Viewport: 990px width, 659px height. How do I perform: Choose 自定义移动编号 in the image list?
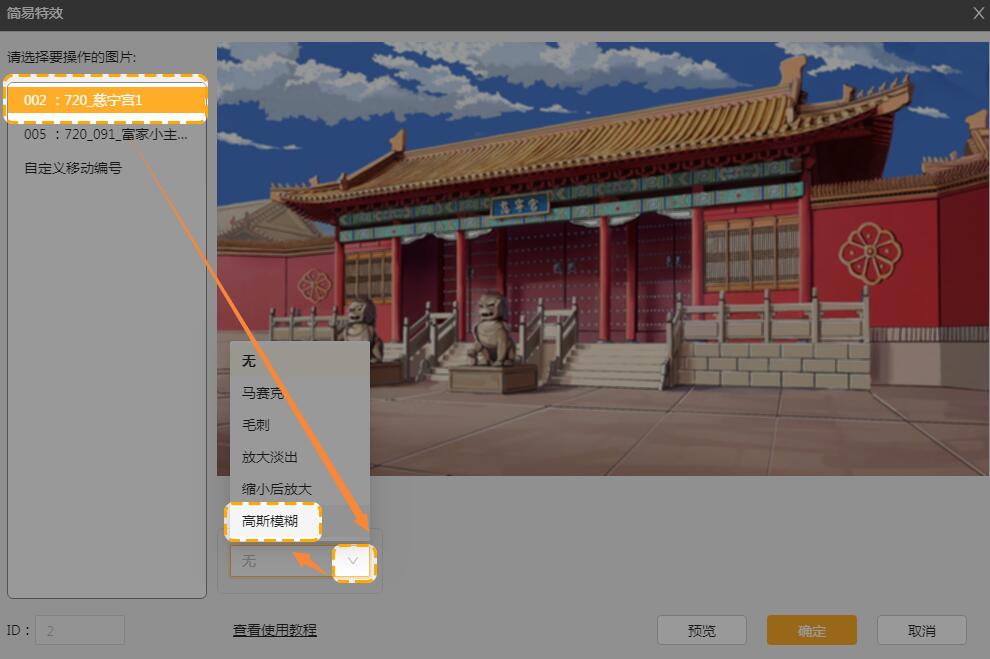tap(73, 168)
